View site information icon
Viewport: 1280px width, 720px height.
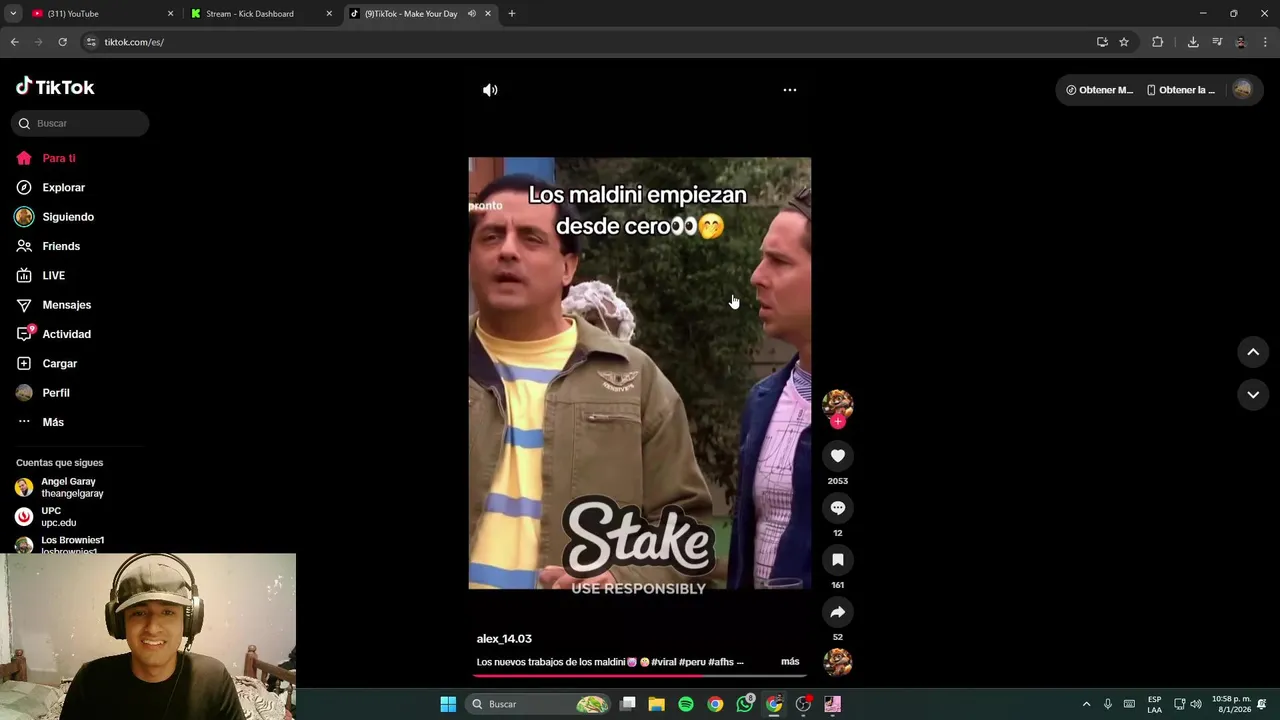91,42
